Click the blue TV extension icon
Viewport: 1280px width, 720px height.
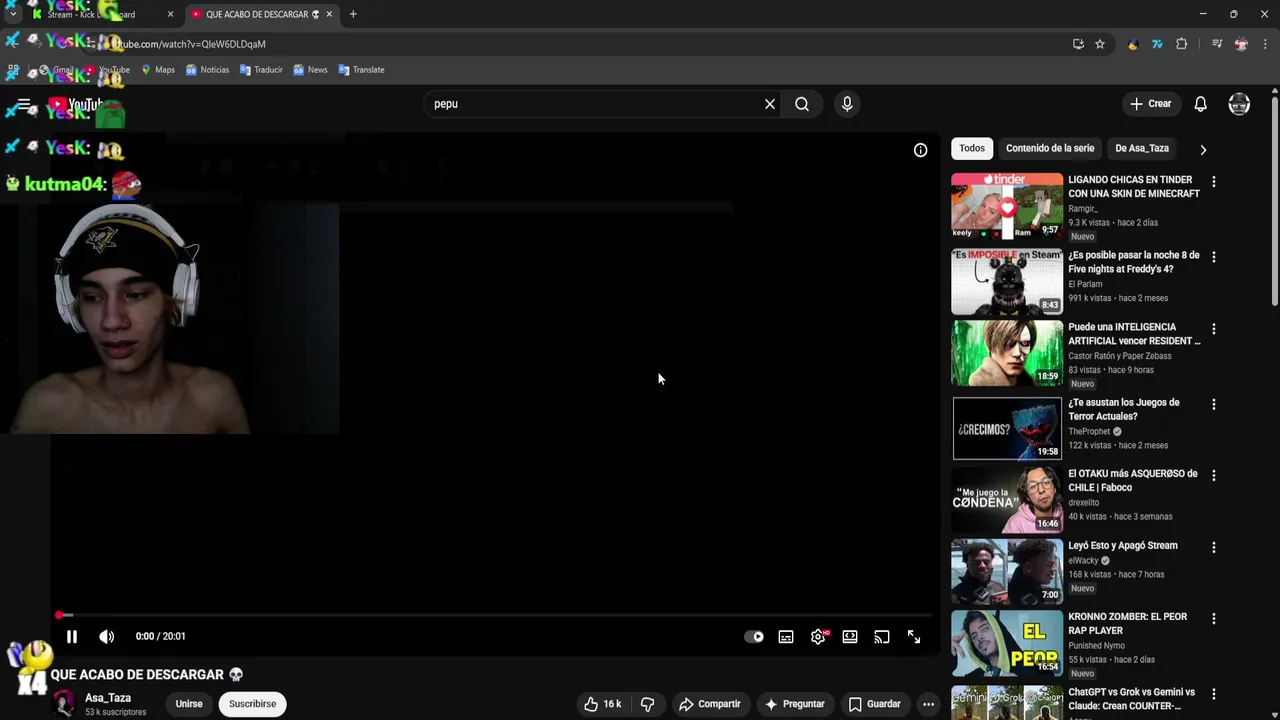click(x=1157, y=44)
